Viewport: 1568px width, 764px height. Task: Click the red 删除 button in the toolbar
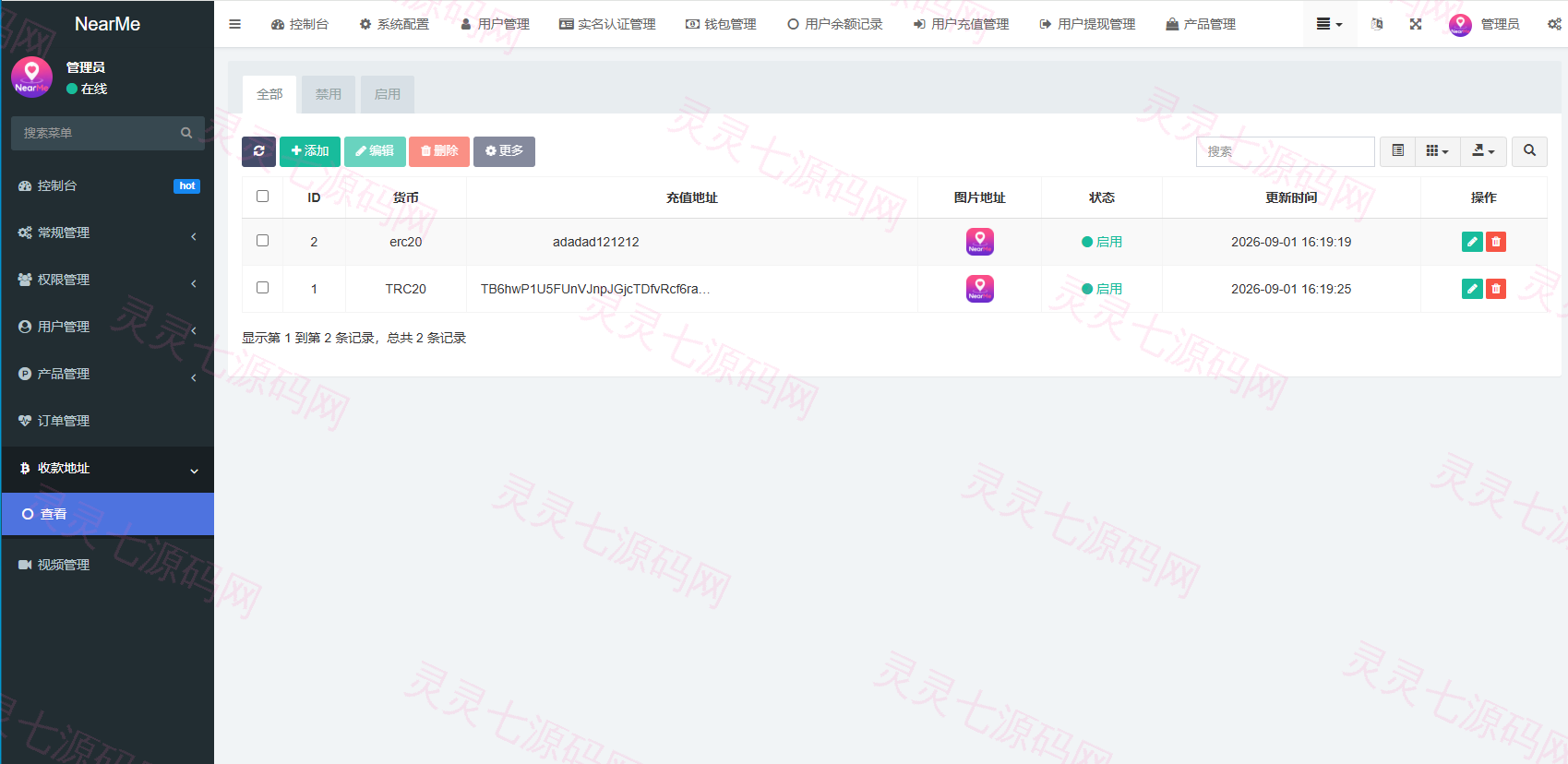click(x=439, y=151)
